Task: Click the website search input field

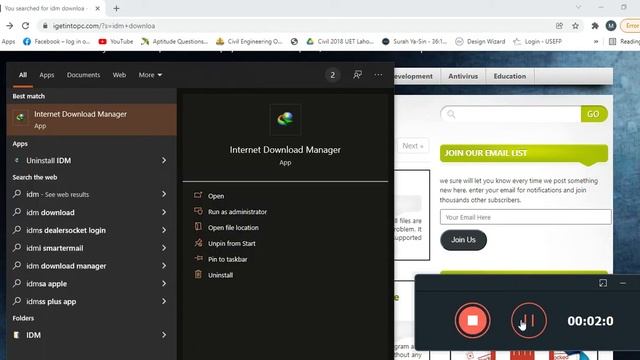Action: 511,114
